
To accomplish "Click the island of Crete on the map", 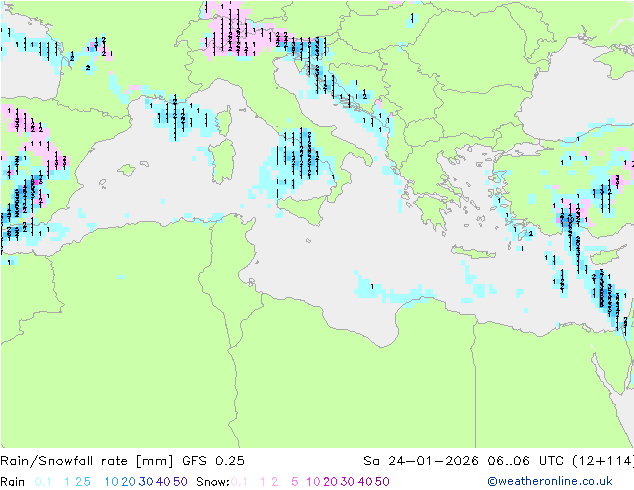I will [x=473, y=251].
